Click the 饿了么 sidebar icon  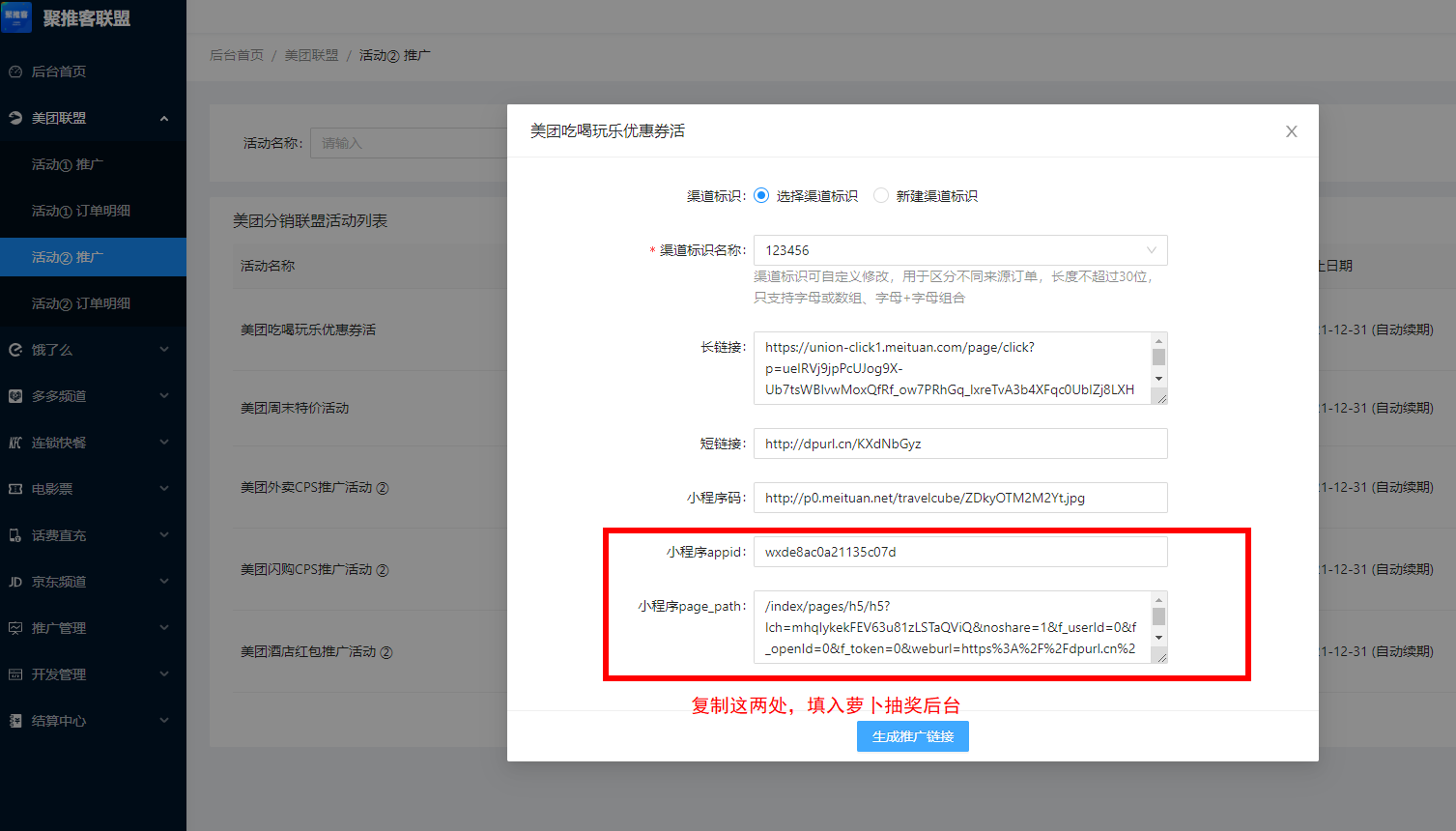[15, 350]
